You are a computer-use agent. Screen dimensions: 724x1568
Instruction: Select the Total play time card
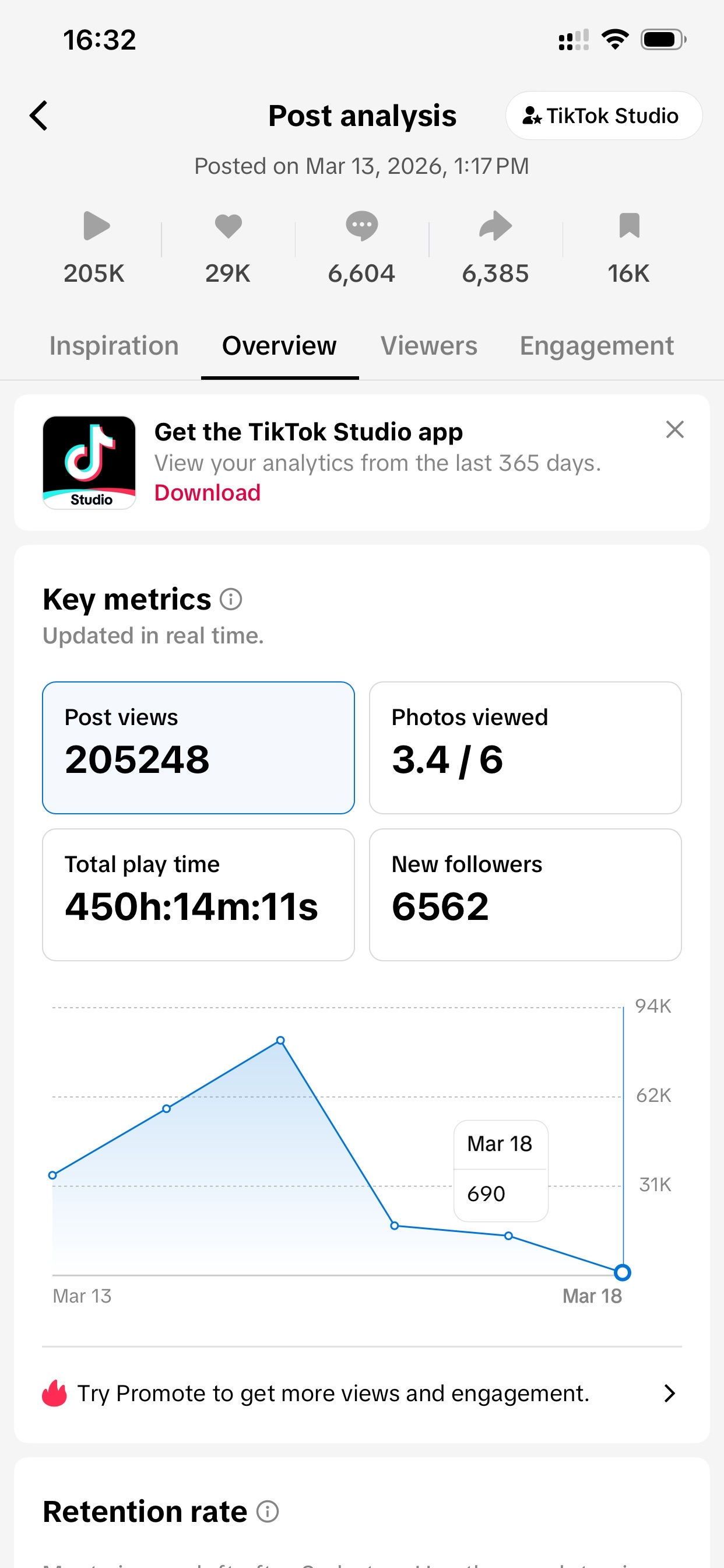(x=198, y=895)
